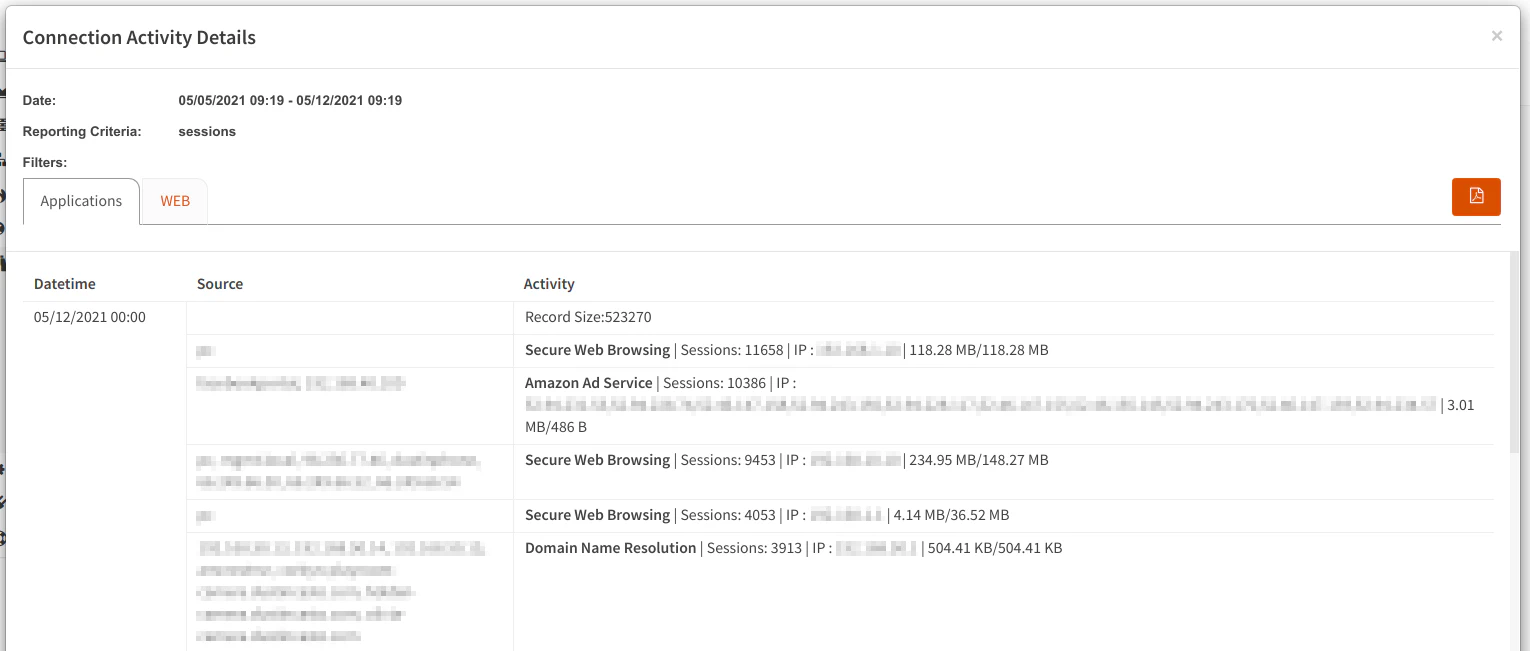
Task: Click the 3.01 MB/486 B traffic value
Action: pos(1000,416)
